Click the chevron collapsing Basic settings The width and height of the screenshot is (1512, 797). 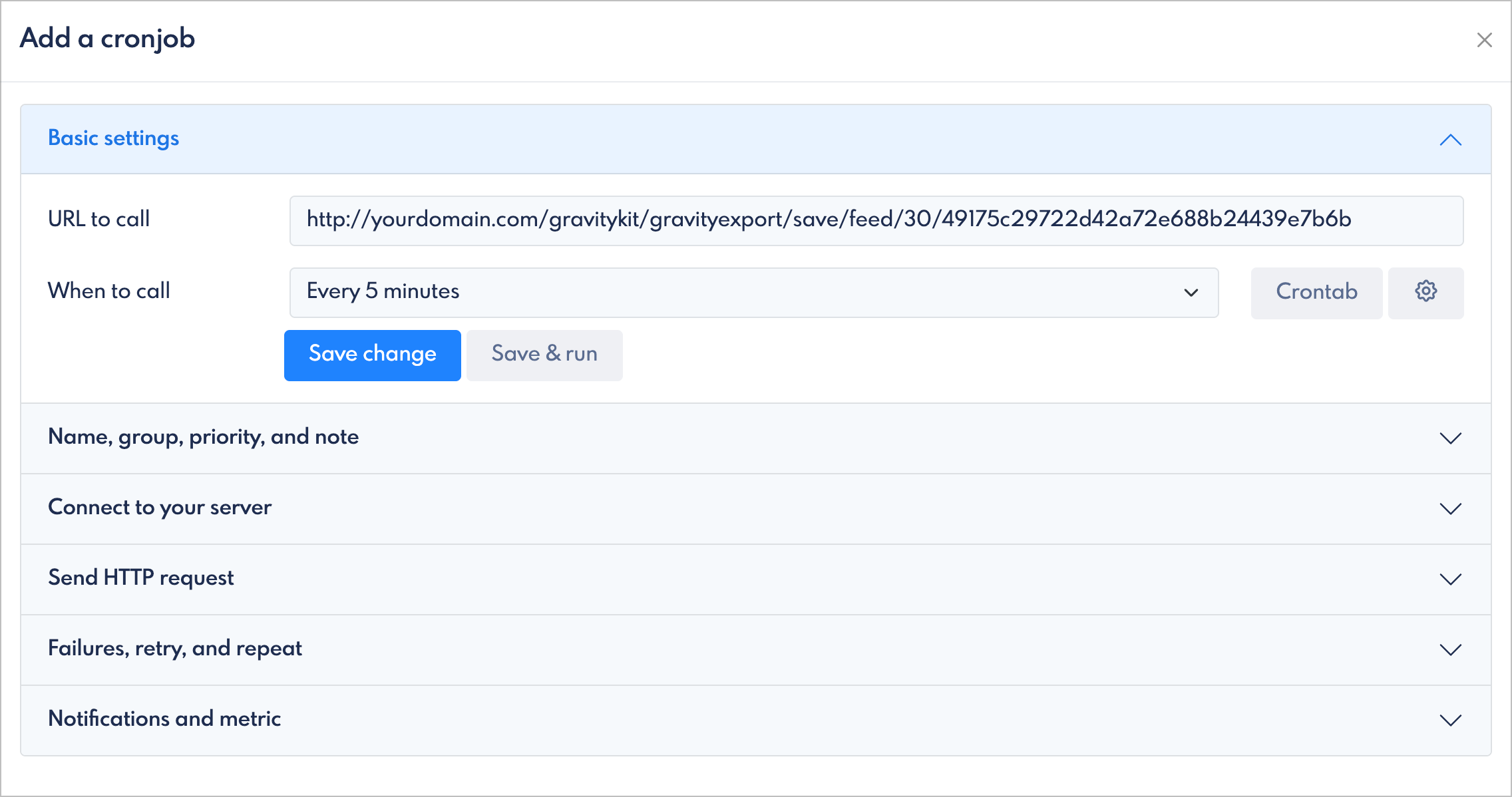[1451, 140]
